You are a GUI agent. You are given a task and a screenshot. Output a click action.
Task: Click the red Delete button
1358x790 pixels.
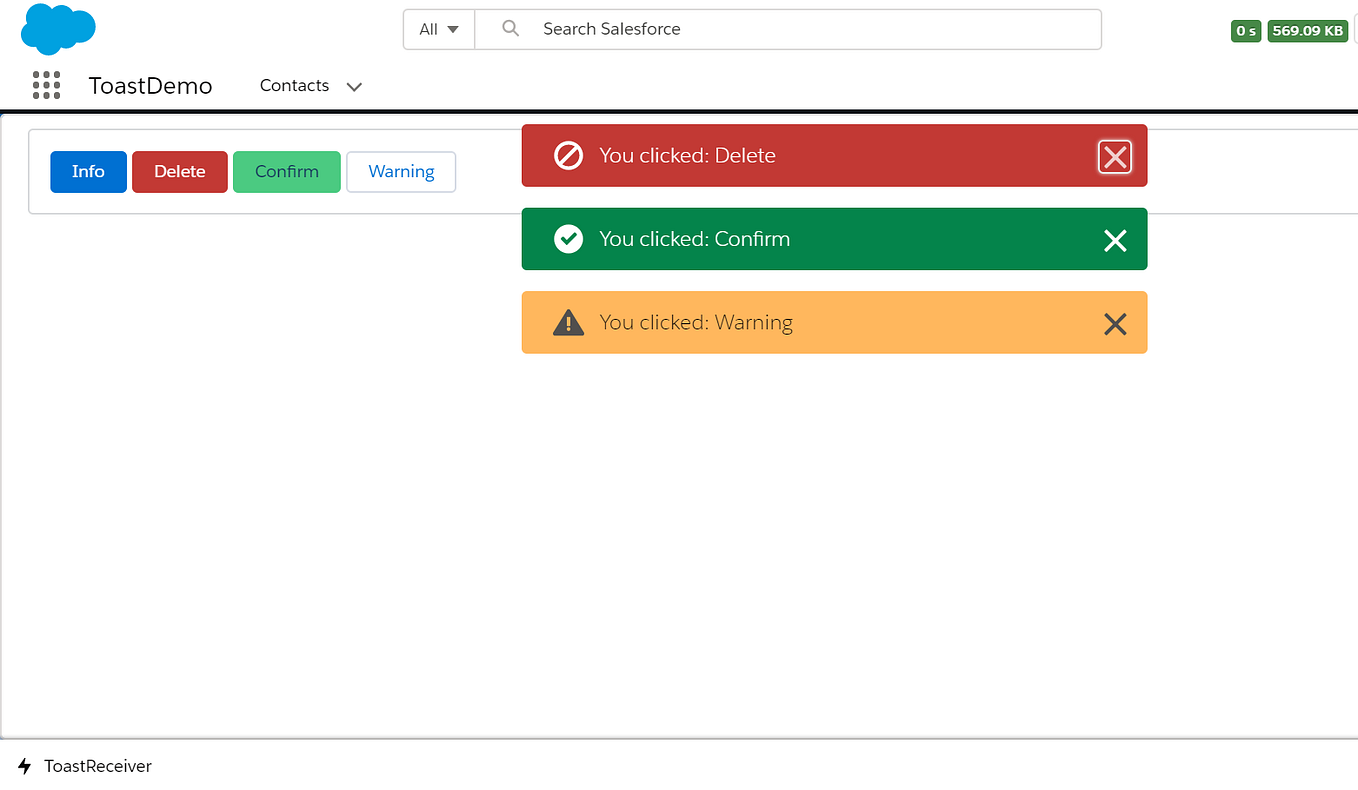[180, 172]
